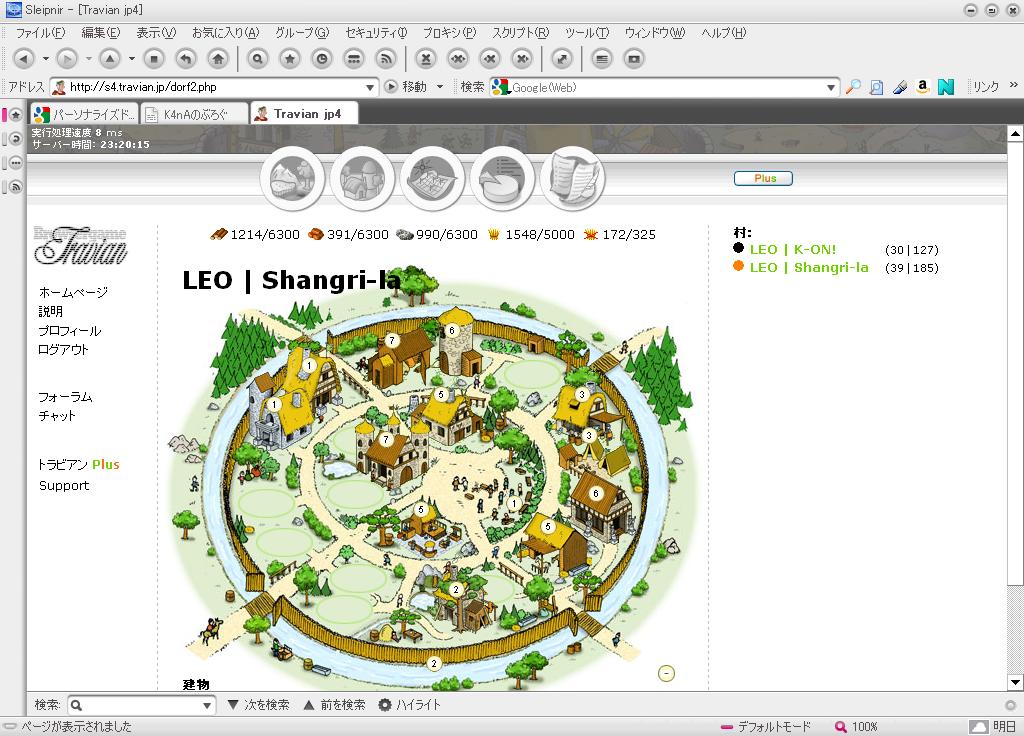Click the Travian logo image

point(80,246)
